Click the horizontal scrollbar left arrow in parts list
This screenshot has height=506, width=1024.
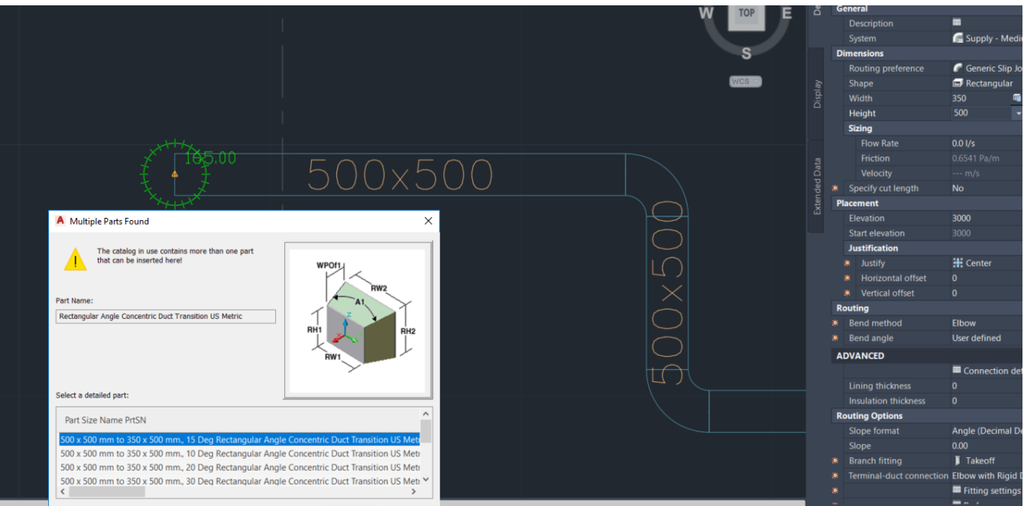[x=63, y=490]
